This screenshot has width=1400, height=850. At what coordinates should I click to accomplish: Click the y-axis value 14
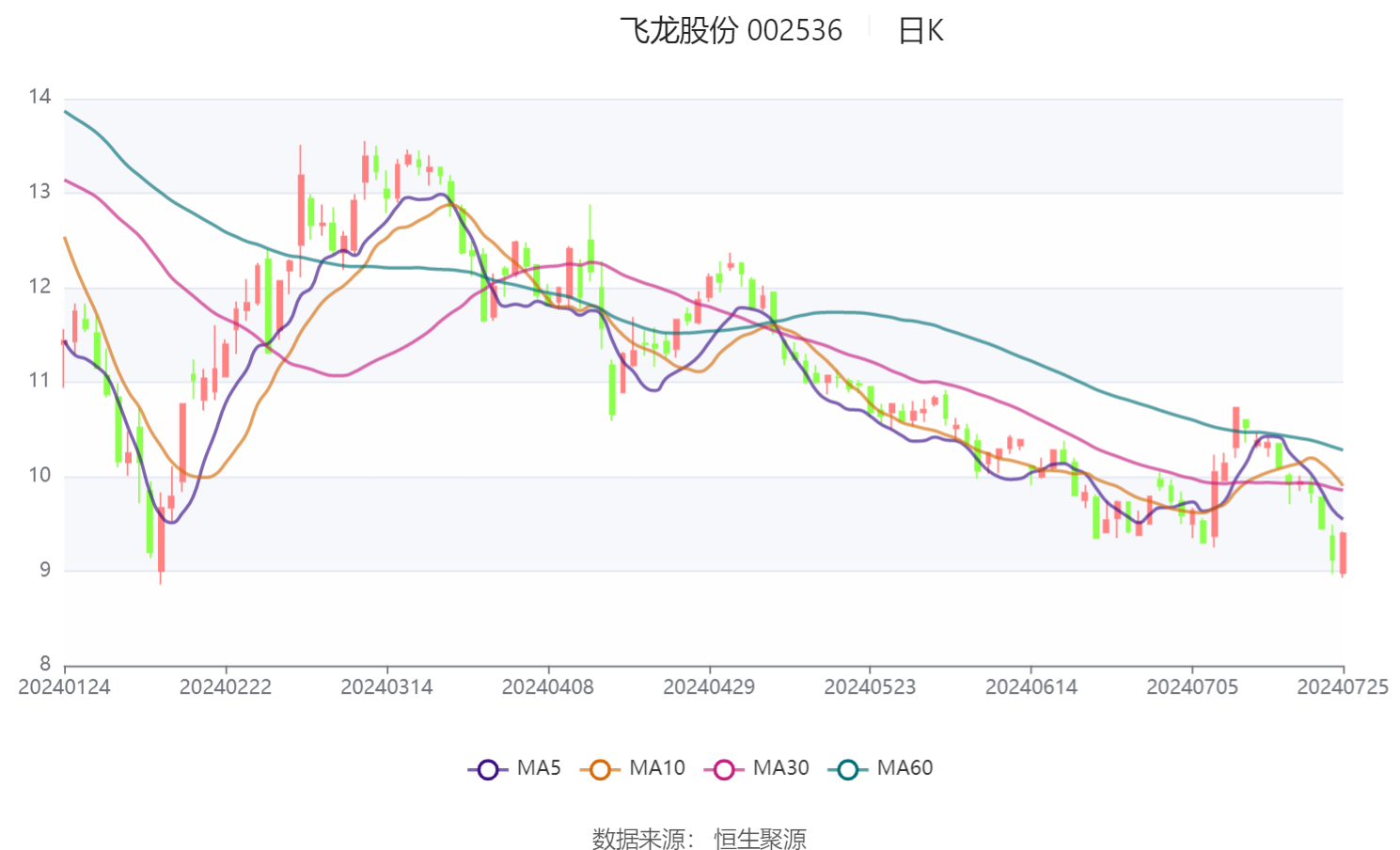(x=39, y=97)
